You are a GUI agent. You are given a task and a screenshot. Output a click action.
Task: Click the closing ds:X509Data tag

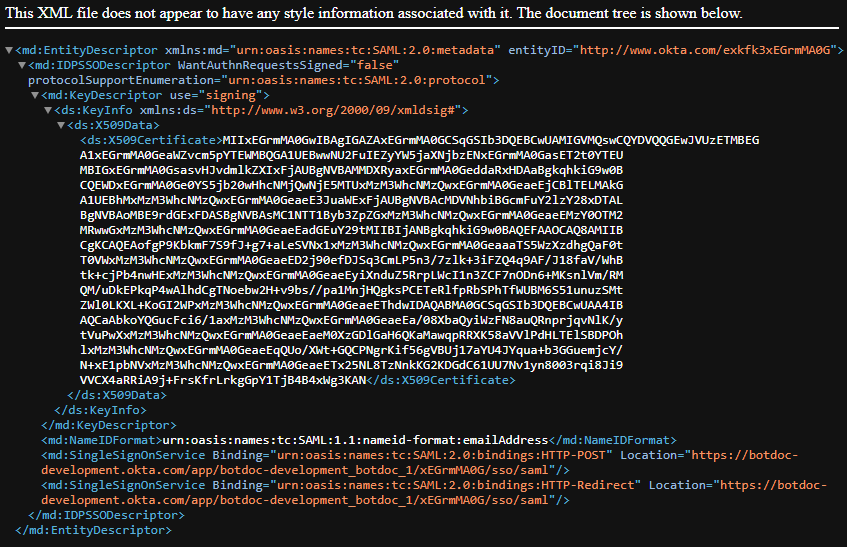[x=117, y=395]
